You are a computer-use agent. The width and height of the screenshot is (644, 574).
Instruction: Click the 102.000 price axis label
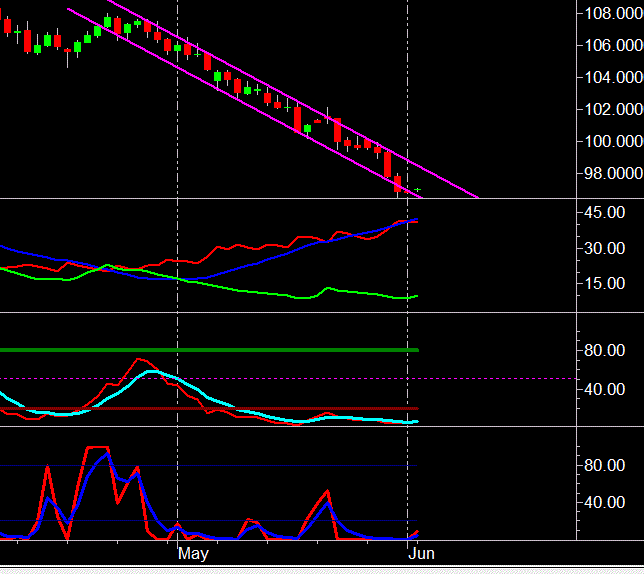point(614,109)
